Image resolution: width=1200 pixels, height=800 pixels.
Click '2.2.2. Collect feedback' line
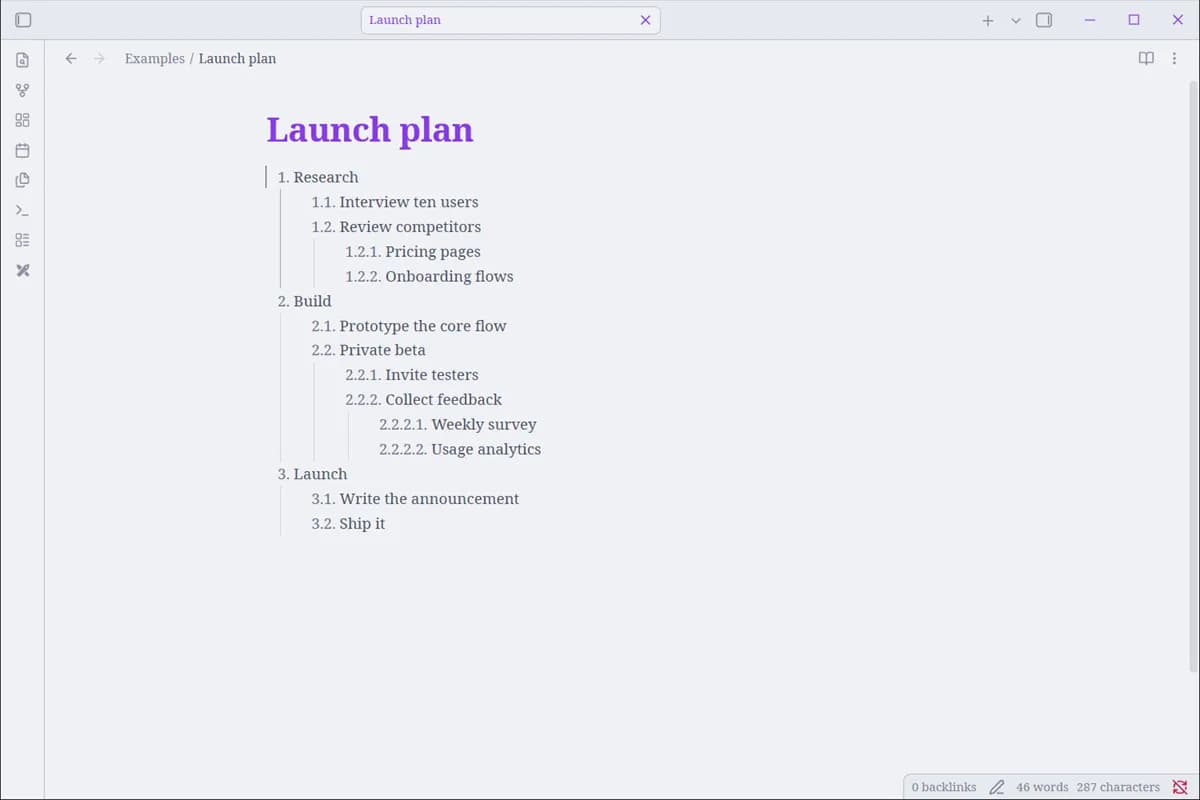(x=424, y=399)
